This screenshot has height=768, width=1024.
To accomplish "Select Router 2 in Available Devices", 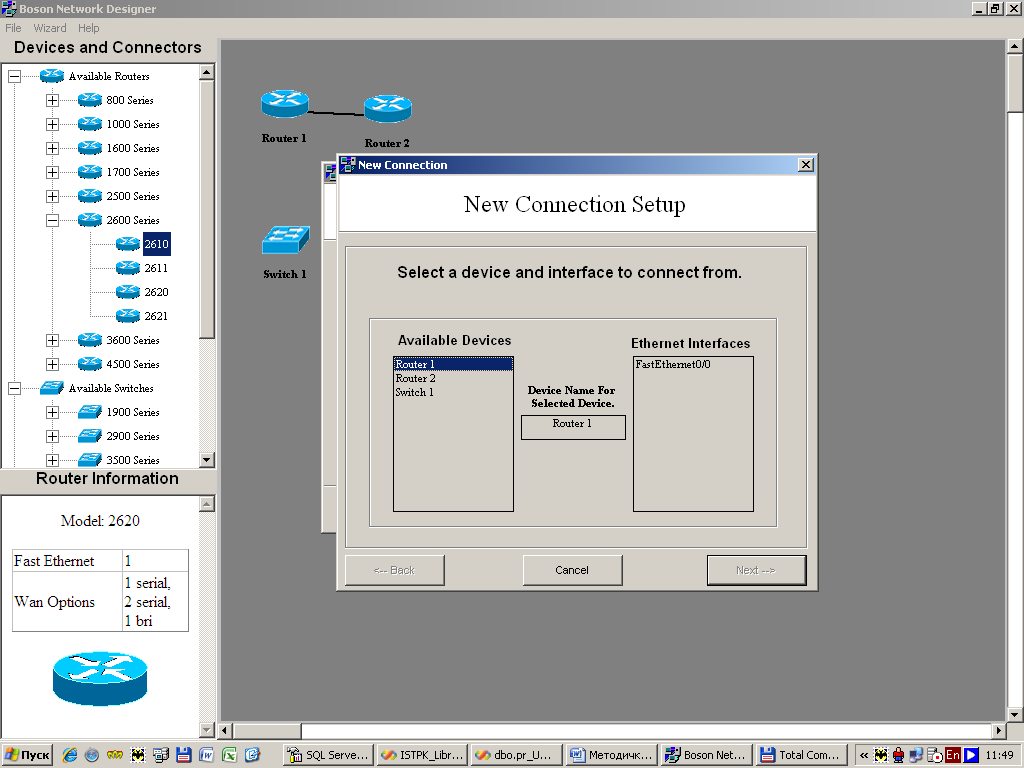I will pyautogui.click(x=453, y=378).
